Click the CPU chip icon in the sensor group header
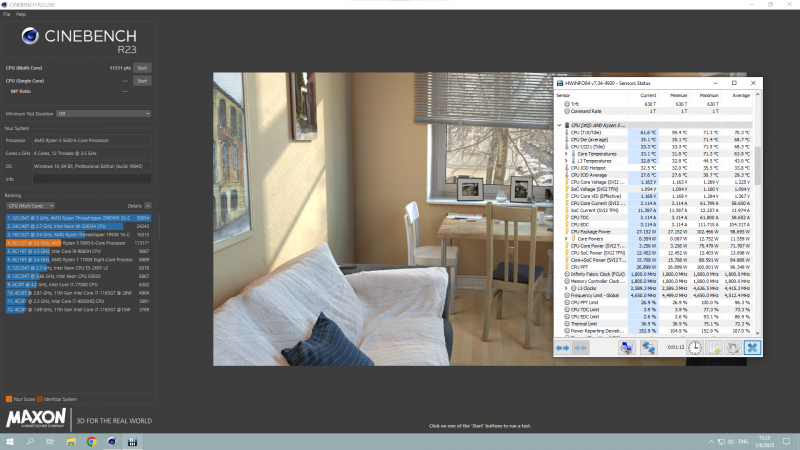Viewport: 800px width, 450px height. 567,126
